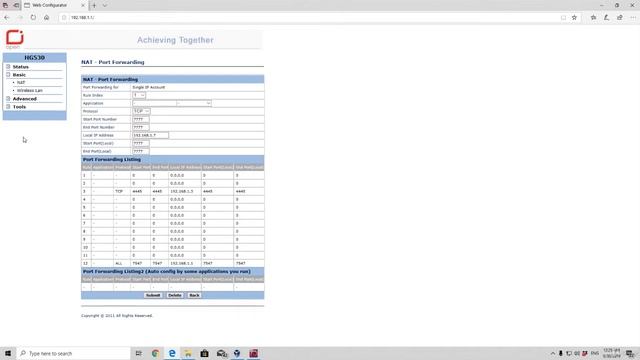This screenshot has height=360, width=640.
Task: Open the first Application dropdown
Action: (154, 103)
